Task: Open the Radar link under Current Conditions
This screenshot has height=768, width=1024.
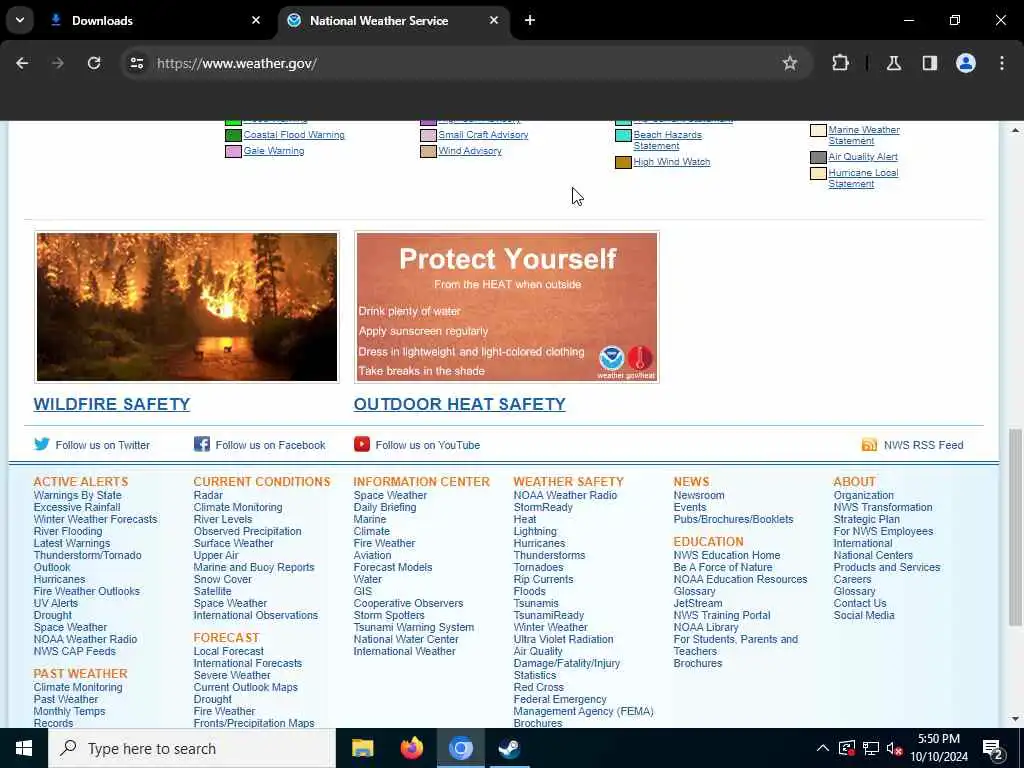Action: 208,495
